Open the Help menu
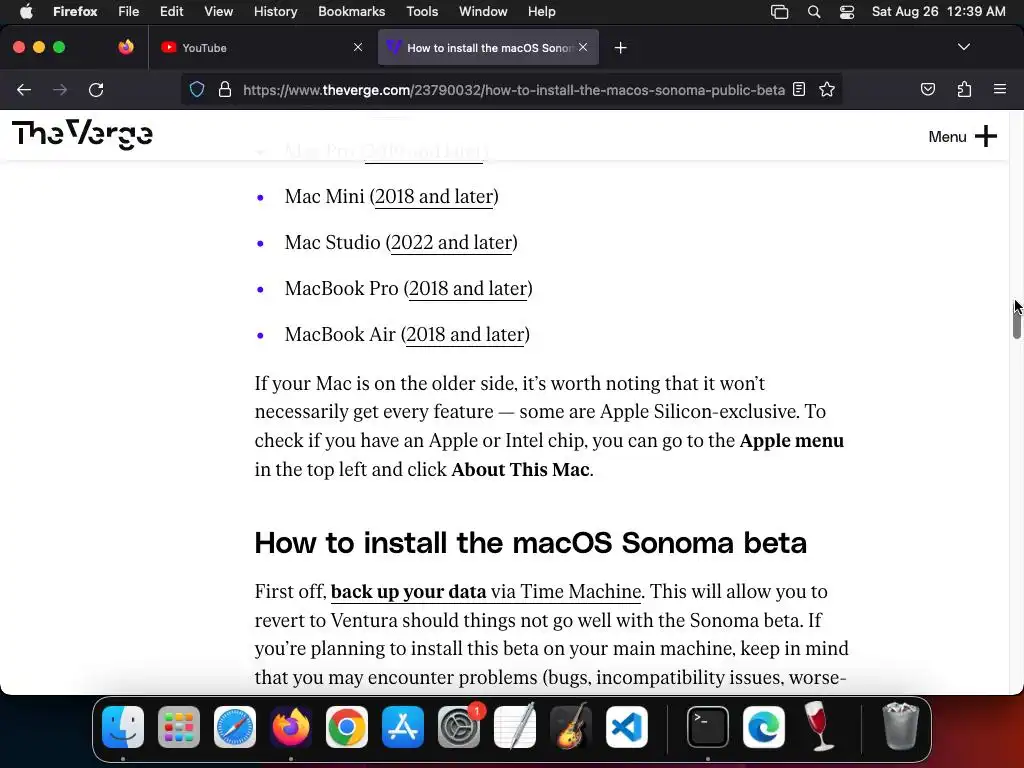 click(541, 11)
